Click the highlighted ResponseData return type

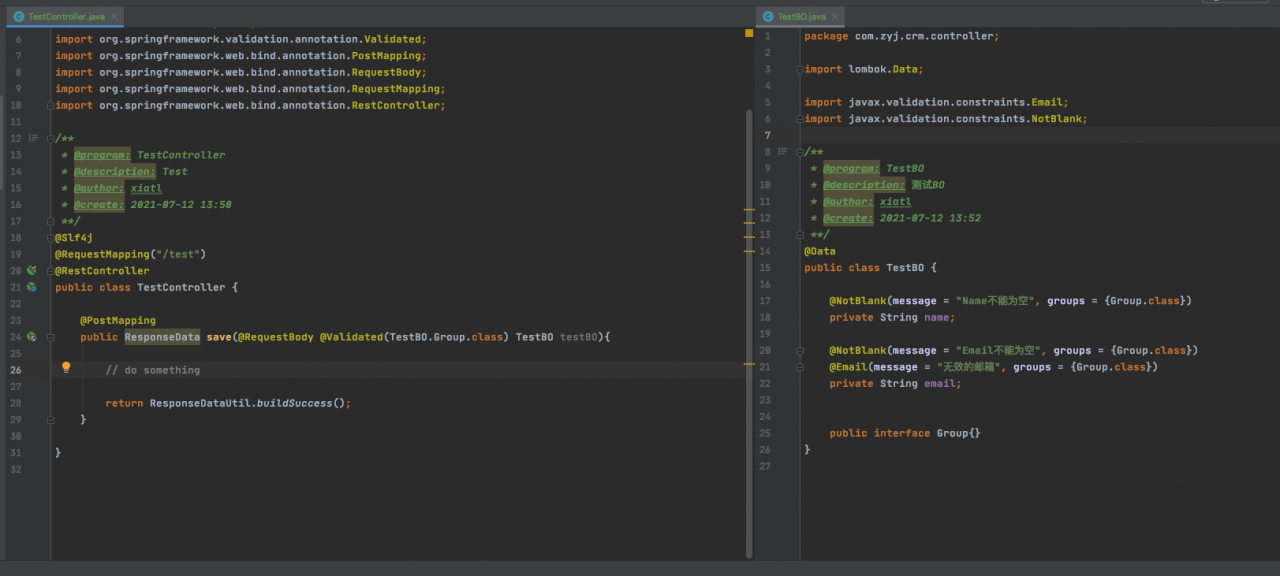click(x=162, y=337)
